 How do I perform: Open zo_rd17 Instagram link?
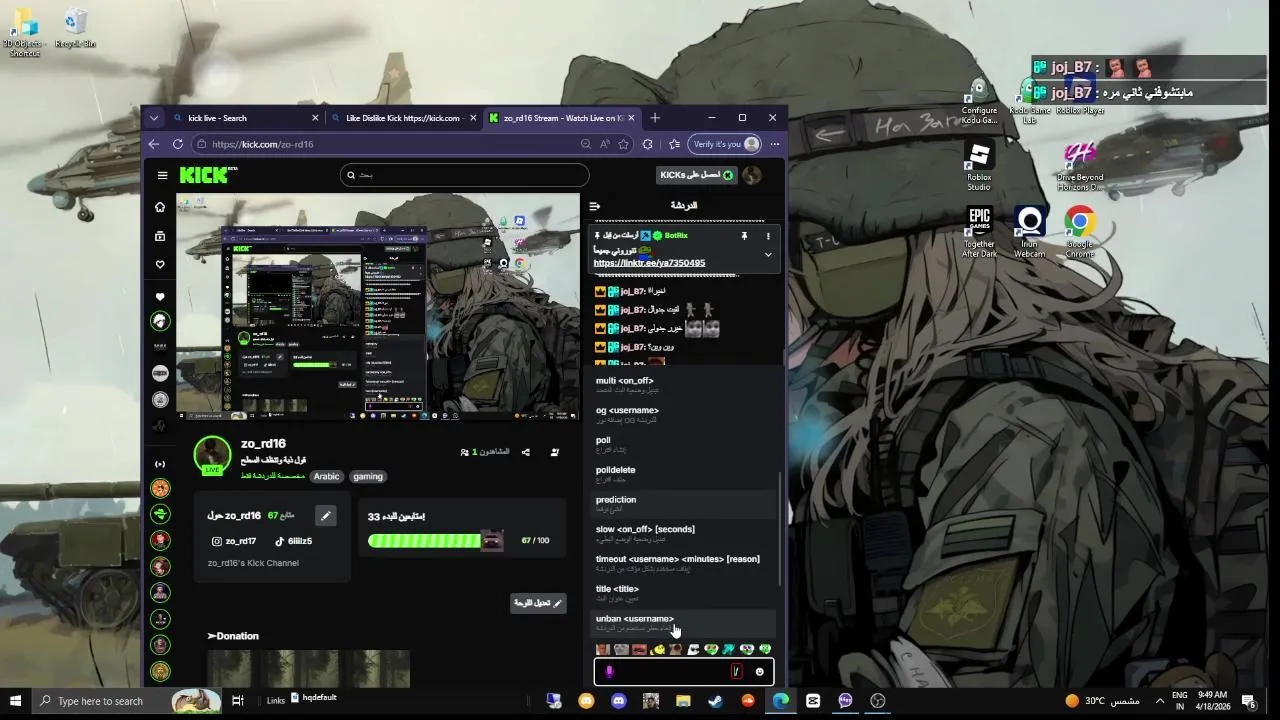(x=234, y=541)
